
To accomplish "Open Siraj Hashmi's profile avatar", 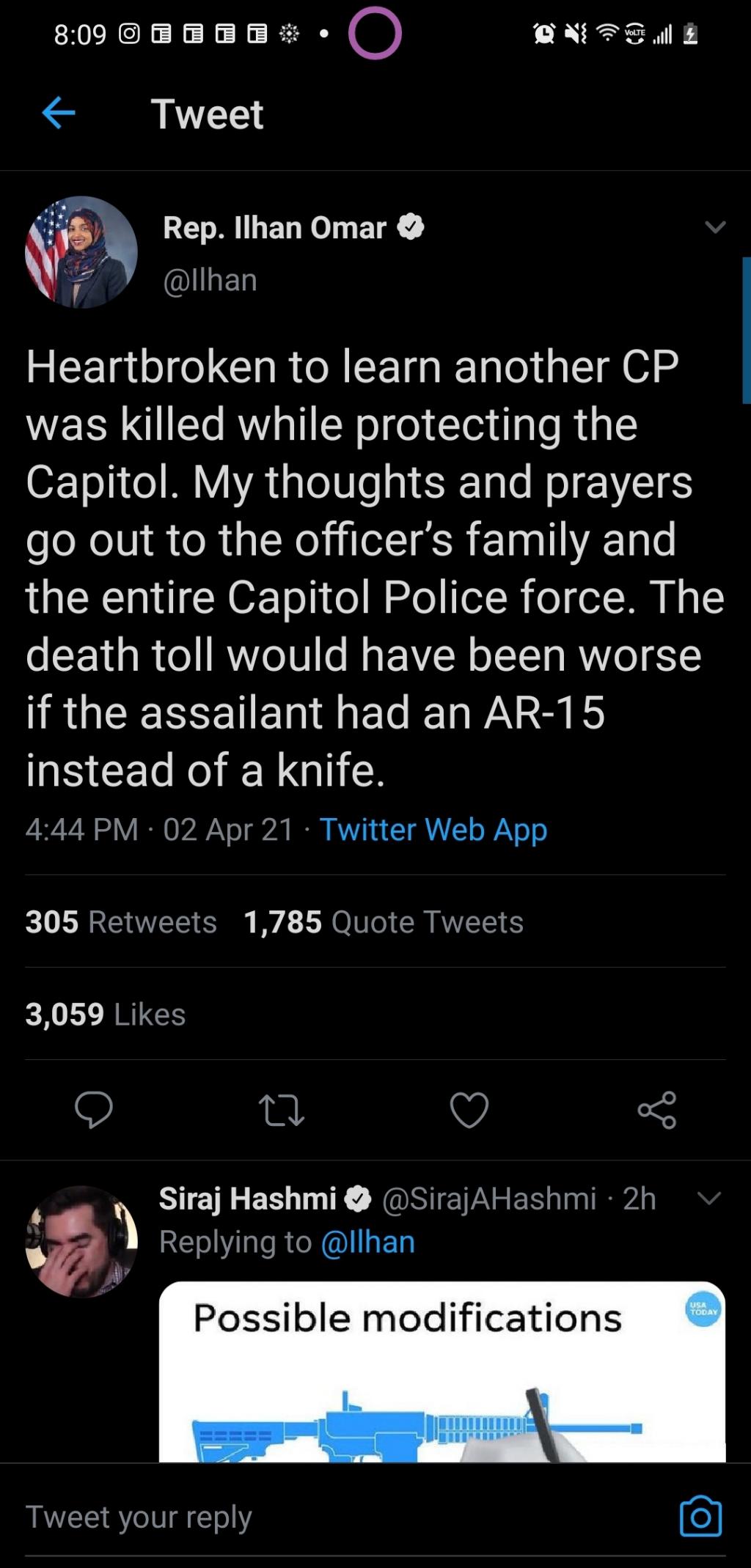I will point(81,1241).
